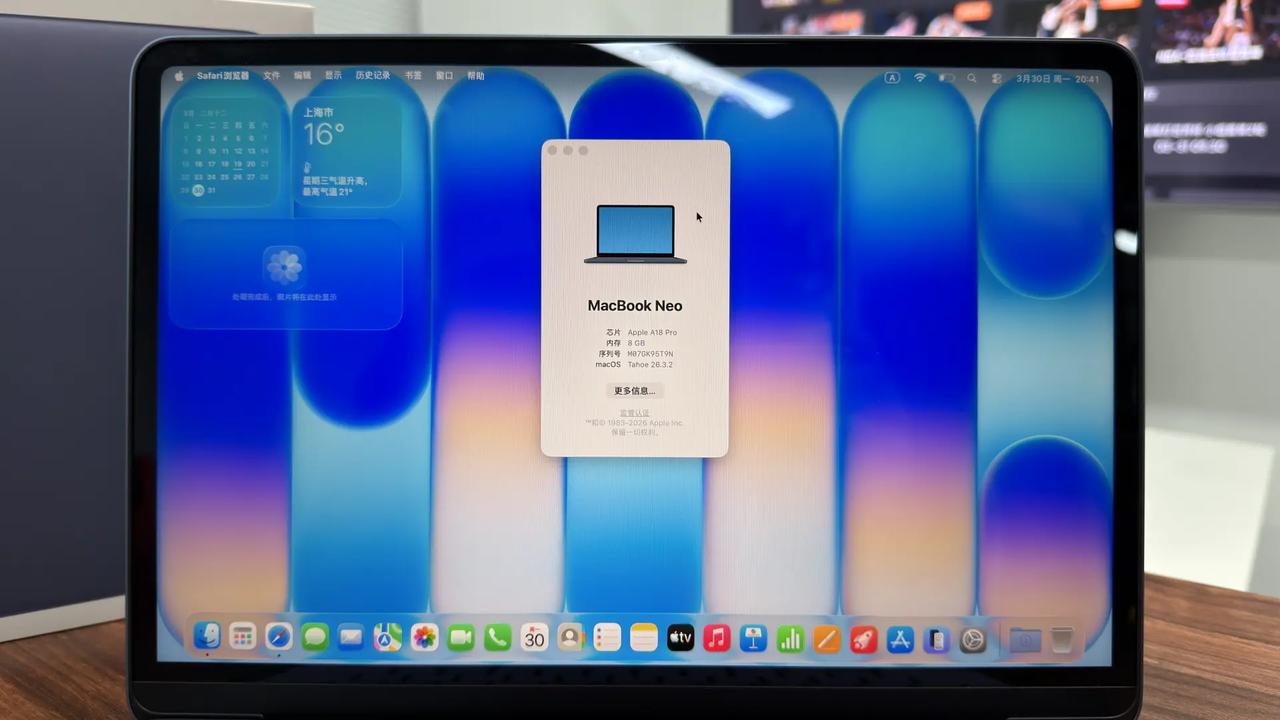This screenshot has width=1280, height=720.
Task: Open the 历史记录 menu
Action: (373, 76)
